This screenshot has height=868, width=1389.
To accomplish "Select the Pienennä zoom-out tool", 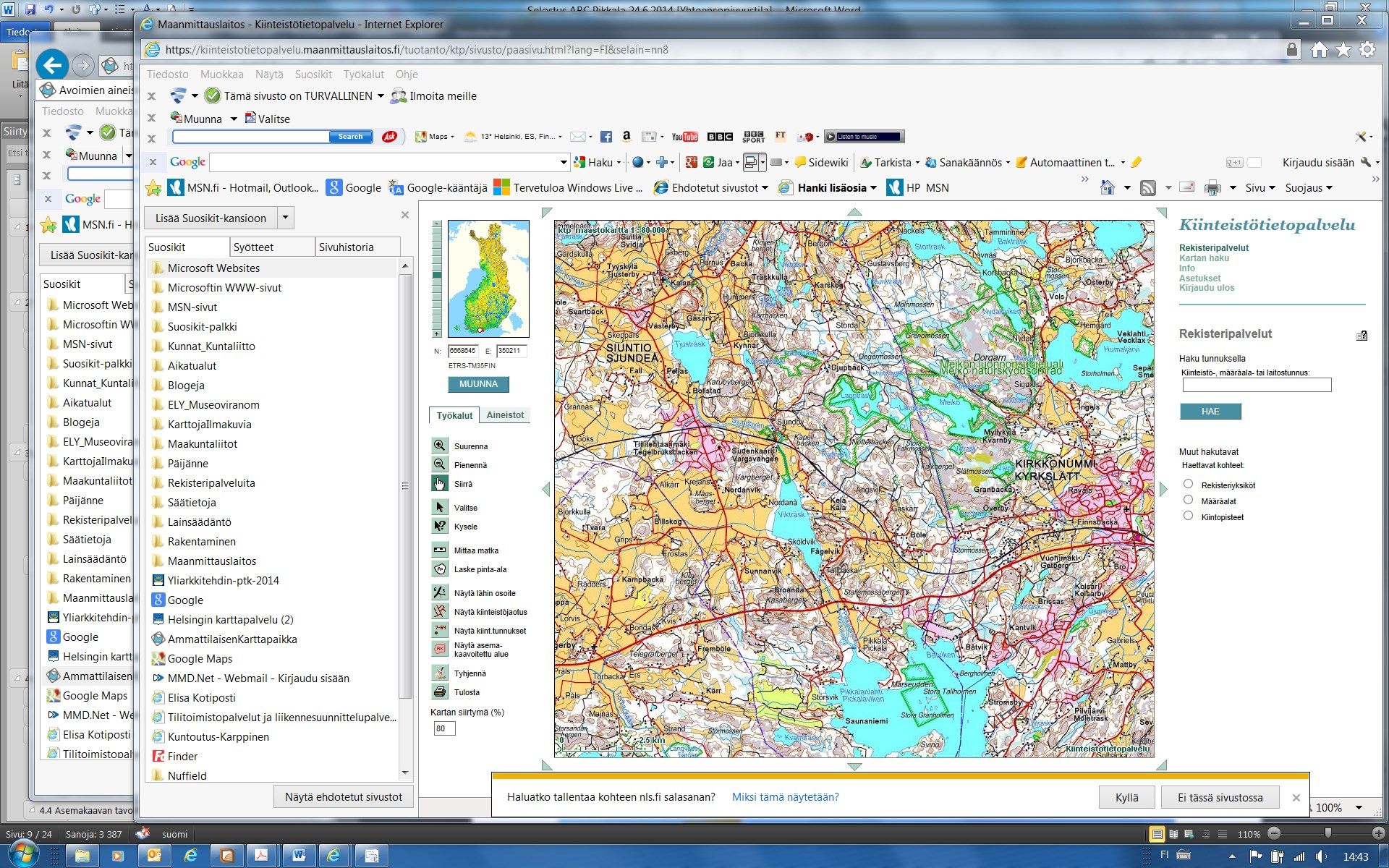I will click(x=440, y=464).
